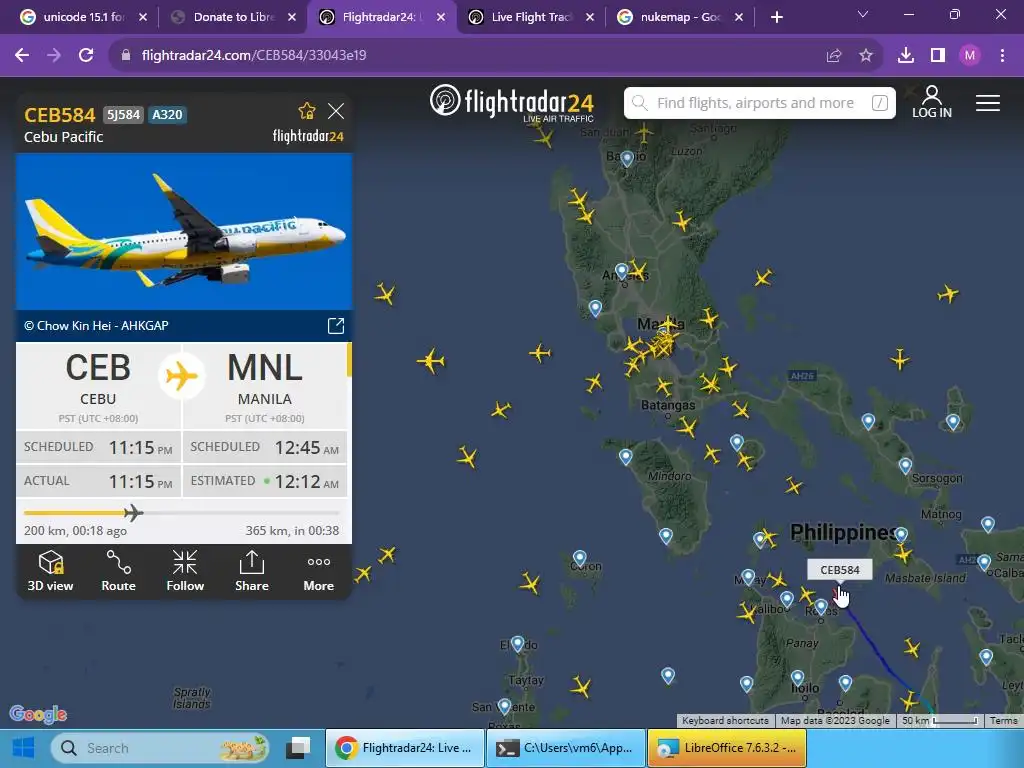The width and height of the screenshot is (1024, 768).
Task: Open the Flightradar24 hamburger menu
Action: click(987, 103)
